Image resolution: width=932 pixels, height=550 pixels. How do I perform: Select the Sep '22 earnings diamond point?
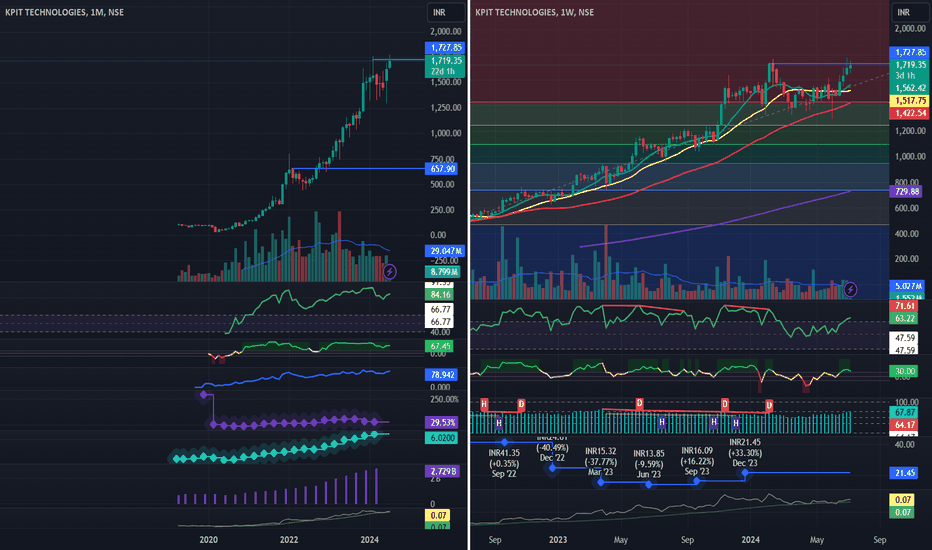(x=505, y=442)
